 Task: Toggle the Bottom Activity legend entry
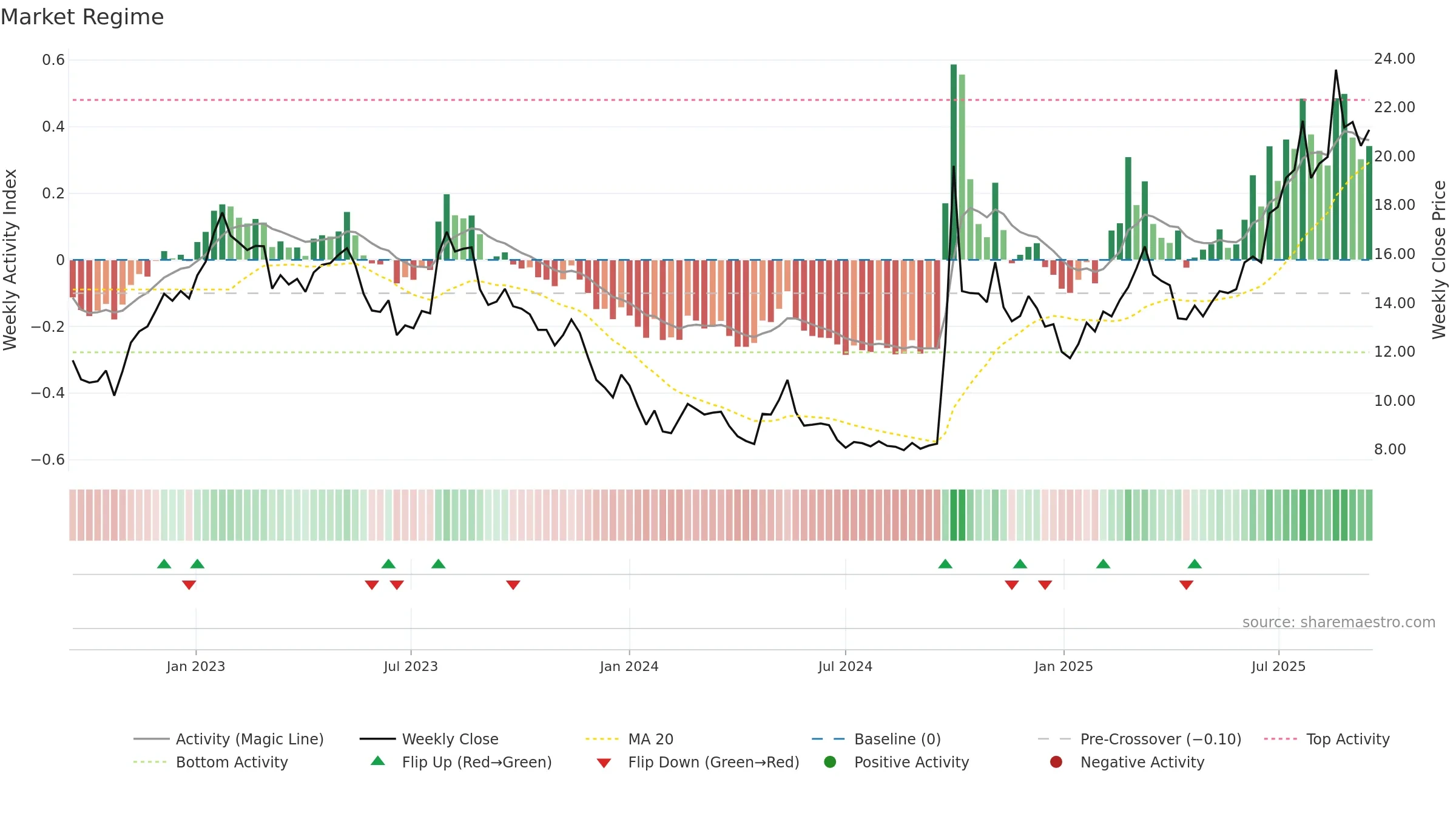pyautogui.click(x=211, y=762)
